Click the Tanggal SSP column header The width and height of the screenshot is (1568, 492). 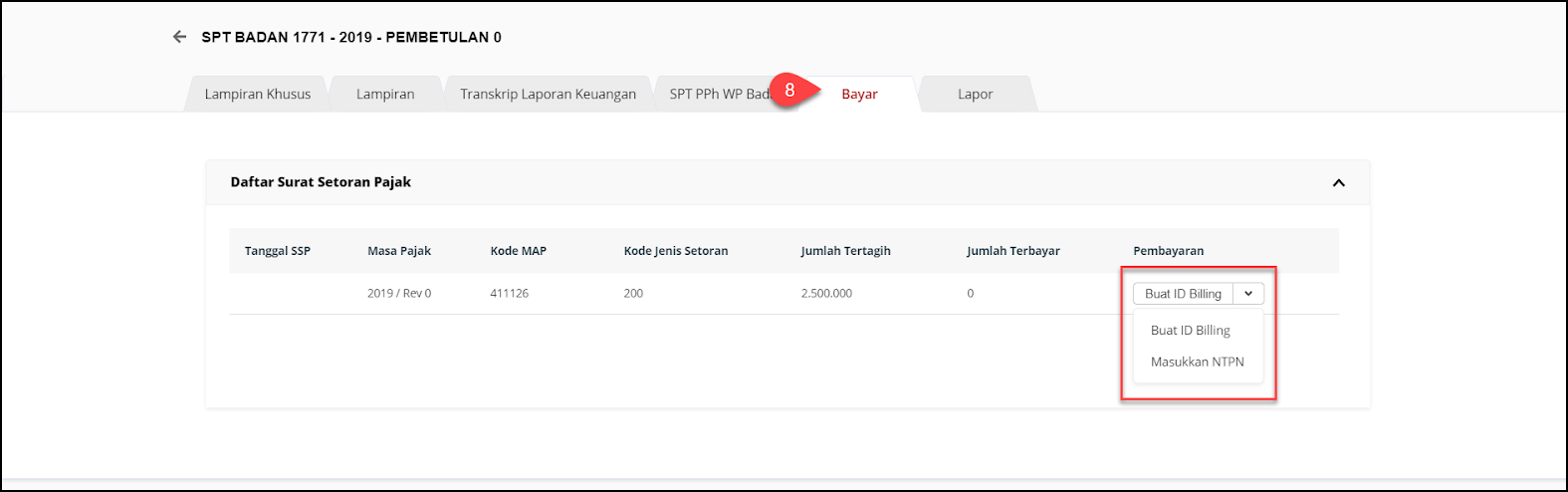[x=278, y=251]
